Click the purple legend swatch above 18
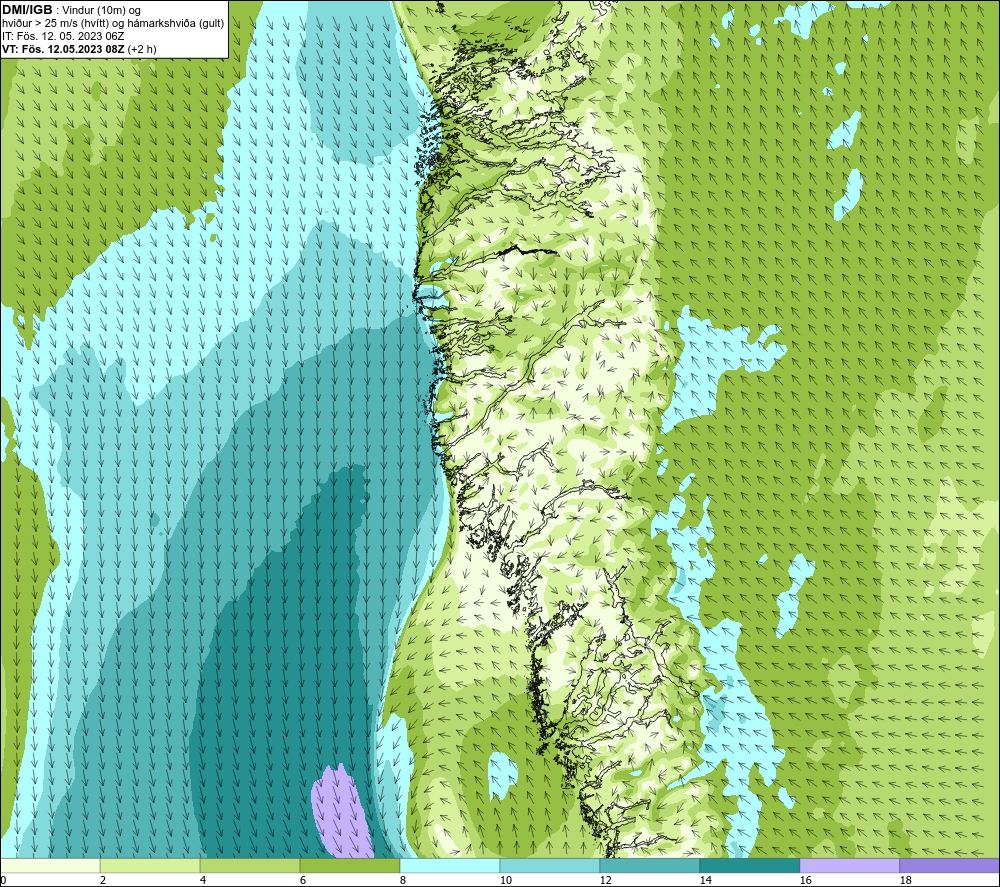This screenshot has height=887, width=1000. point(950,865)
